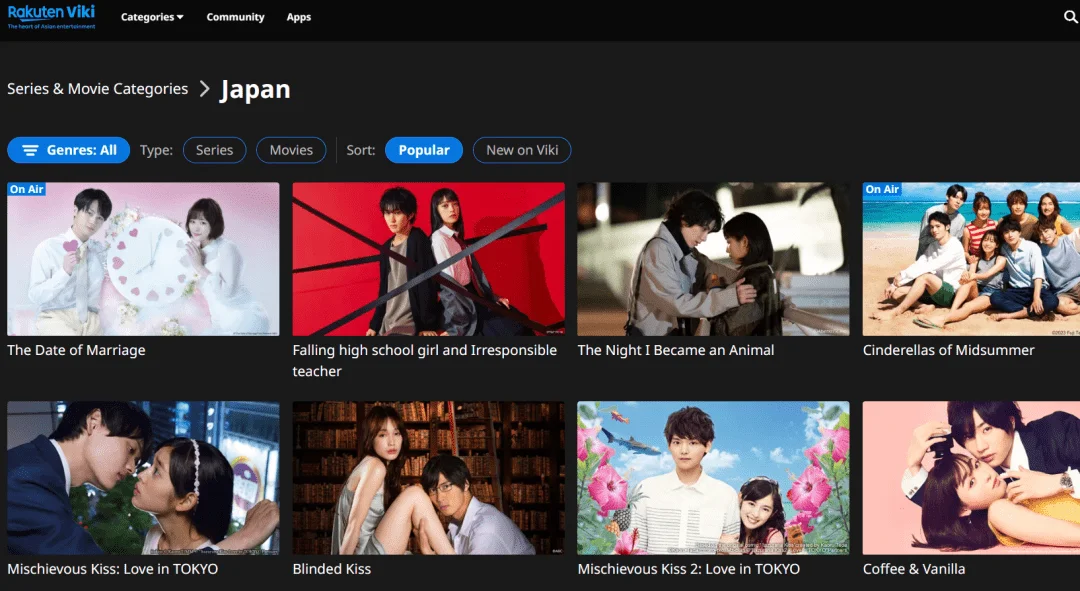Click On Air badge on Cinderellas of Midsummer

882,189
